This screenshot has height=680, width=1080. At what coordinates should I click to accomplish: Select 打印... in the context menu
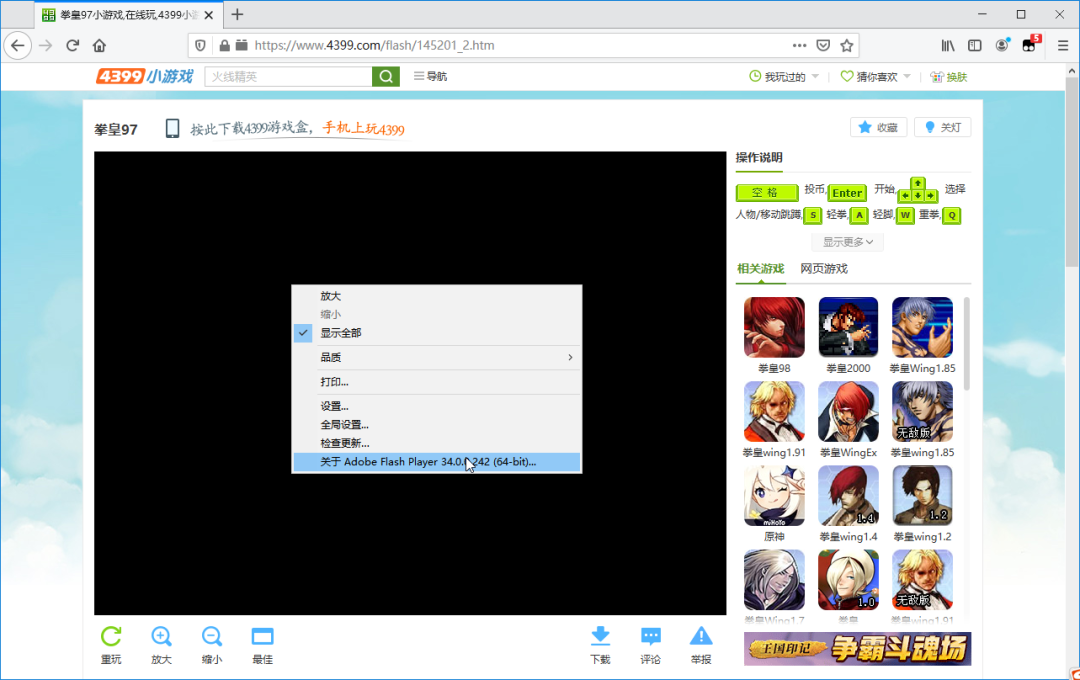coord(437,382)
